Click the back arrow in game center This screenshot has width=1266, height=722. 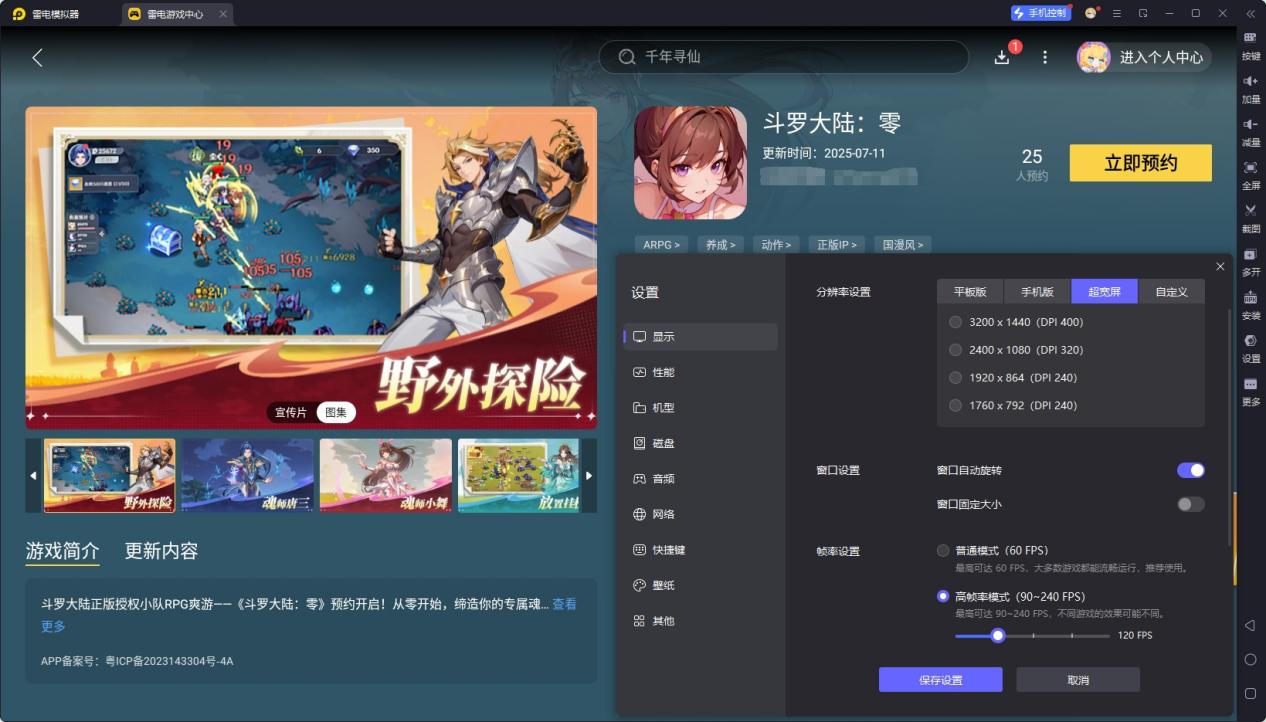37,58
